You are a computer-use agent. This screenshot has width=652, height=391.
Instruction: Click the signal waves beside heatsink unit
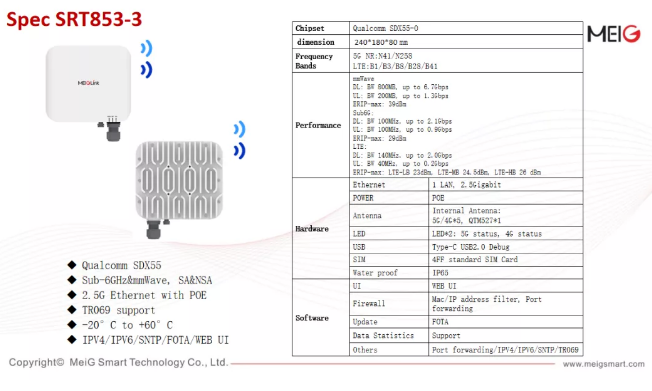pyautogui.click(x=240, y=140)
